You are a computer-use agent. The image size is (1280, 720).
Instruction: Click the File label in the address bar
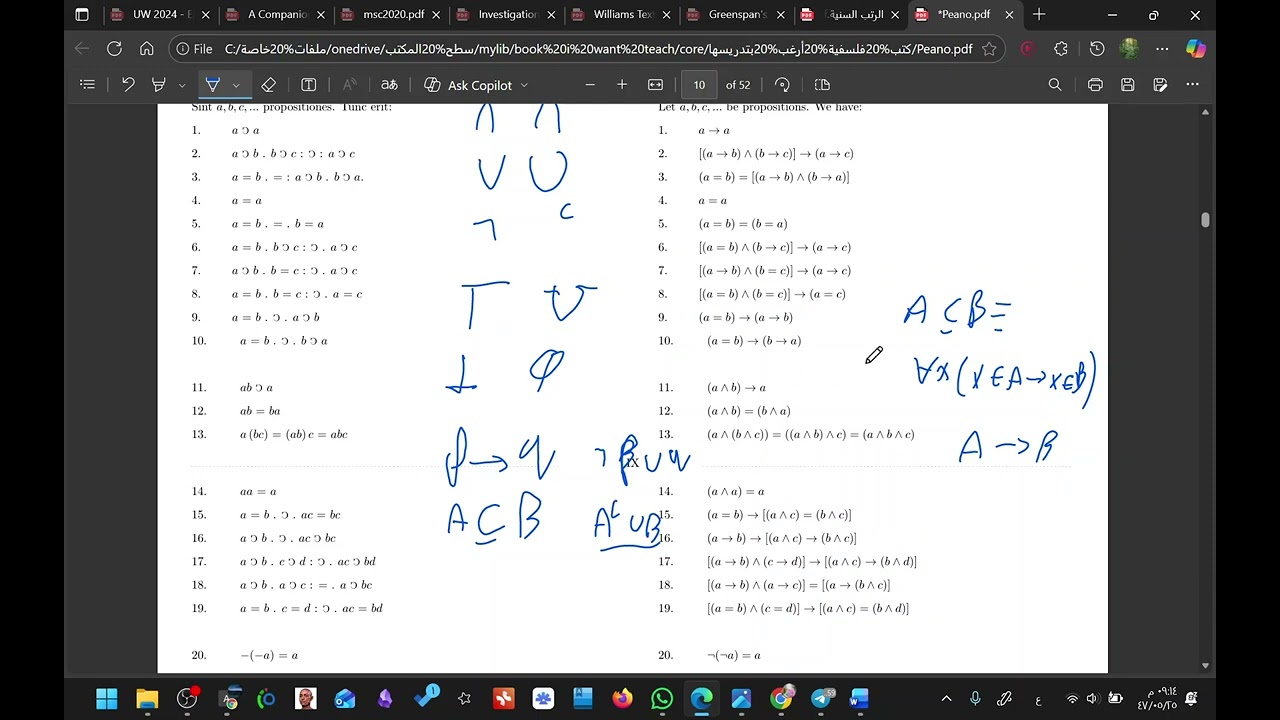coord(203,49)
